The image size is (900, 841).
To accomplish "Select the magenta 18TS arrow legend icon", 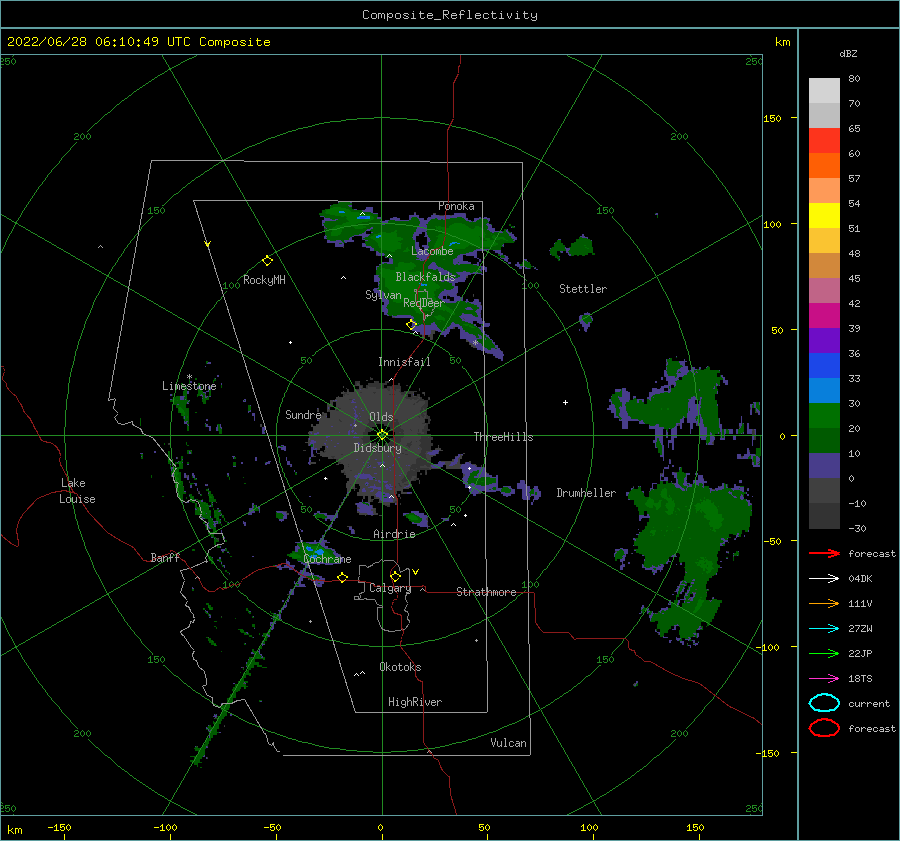I will pyautogui.click(x=824, y=679).
